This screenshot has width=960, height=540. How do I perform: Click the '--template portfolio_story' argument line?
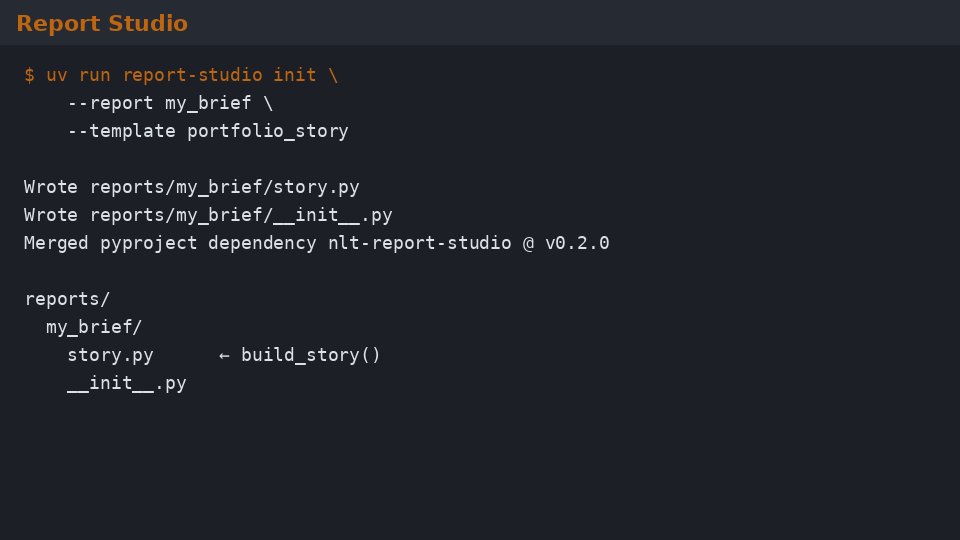[208, 131]
